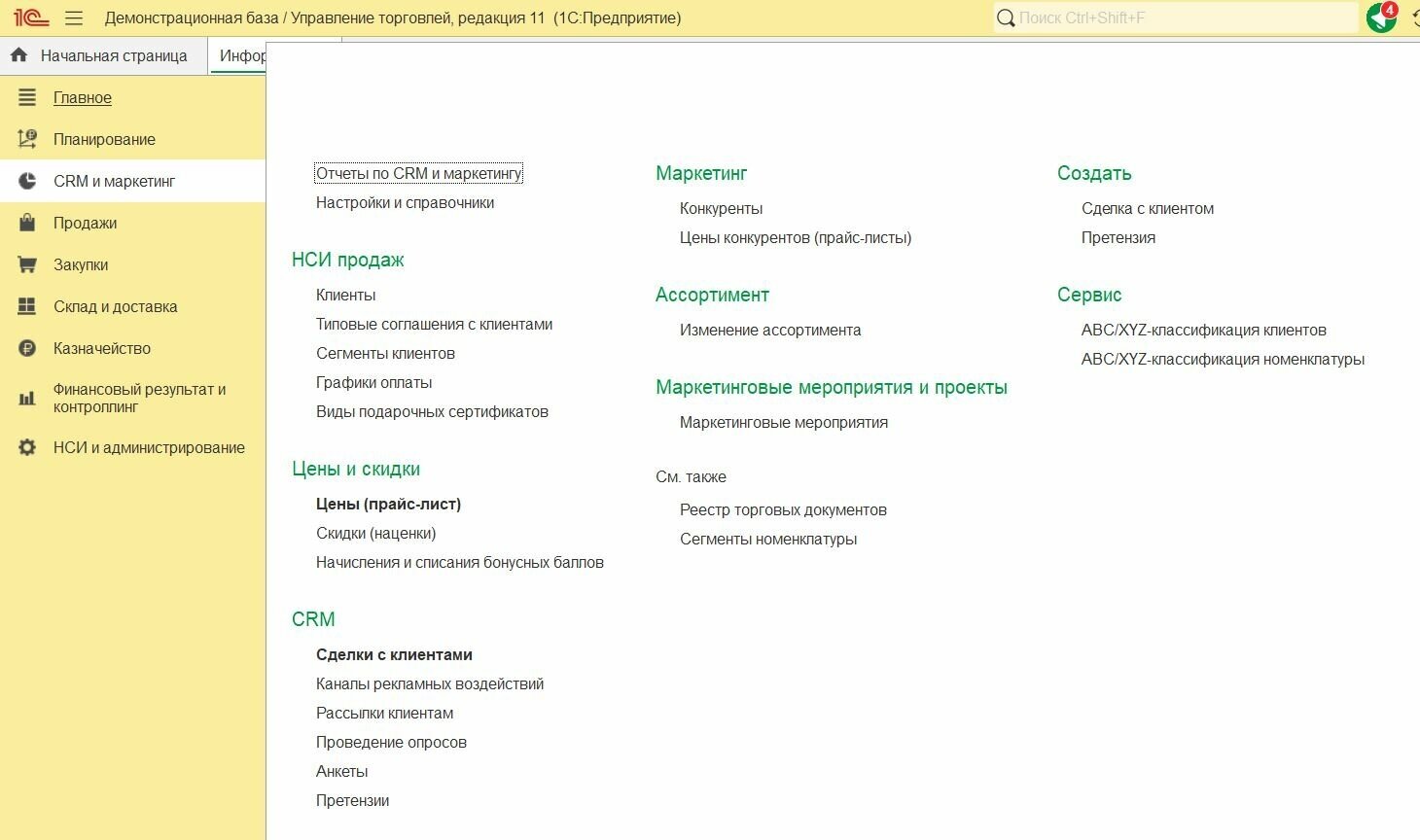Create a Претензия under Создать

[1118, 237]
